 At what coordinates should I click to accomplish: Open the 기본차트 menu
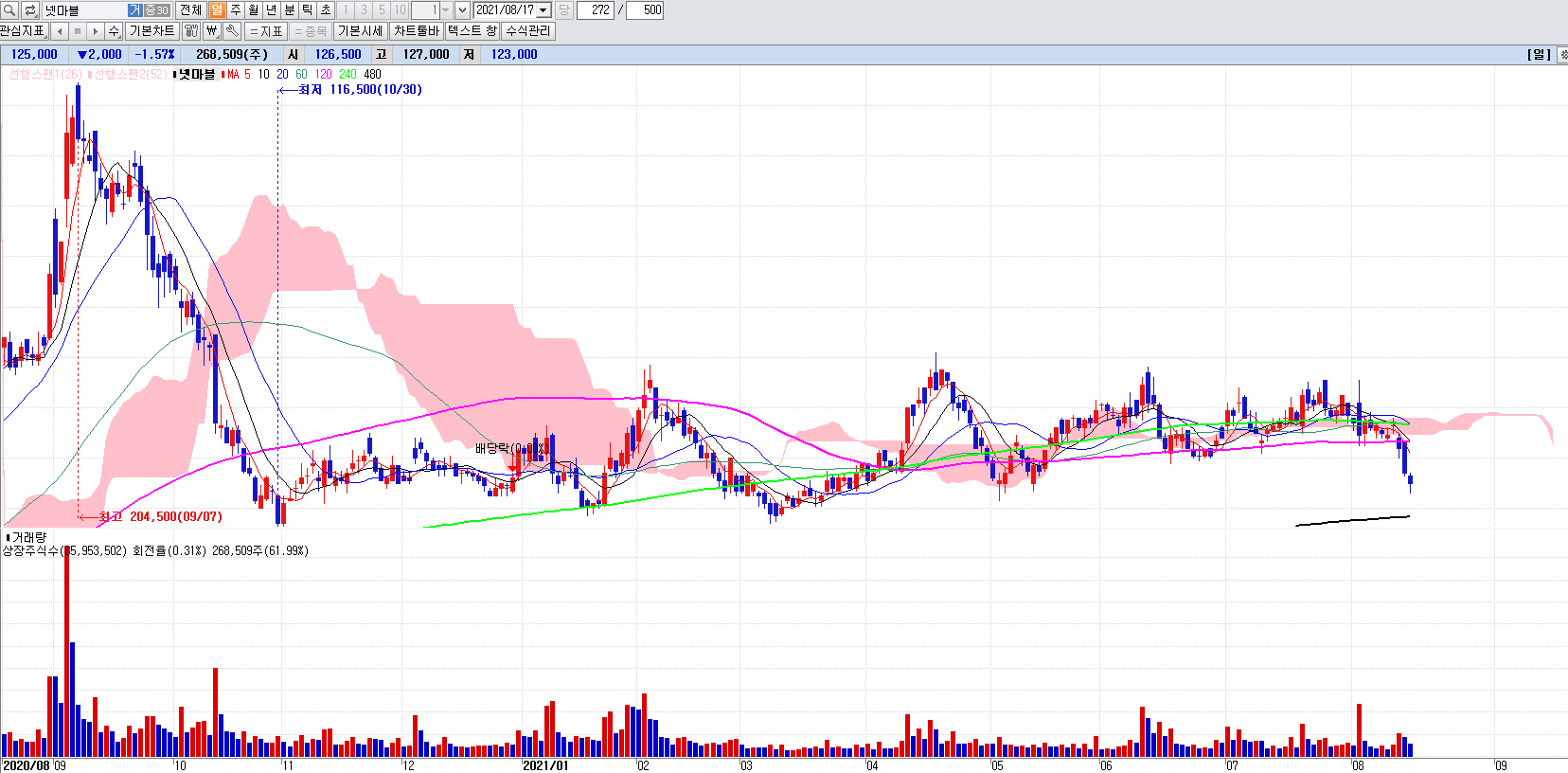pos(152,31)
